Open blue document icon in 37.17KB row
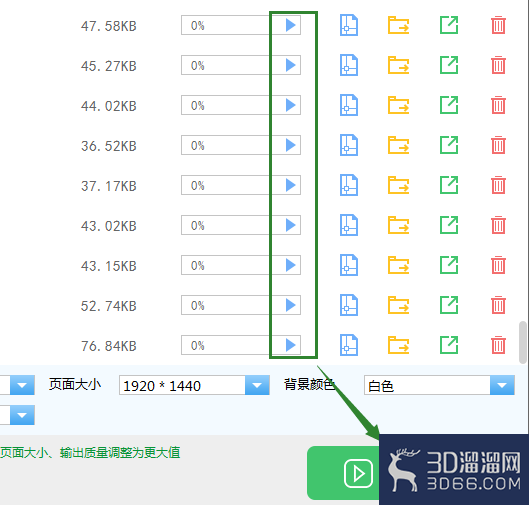 tap(349, 185)
